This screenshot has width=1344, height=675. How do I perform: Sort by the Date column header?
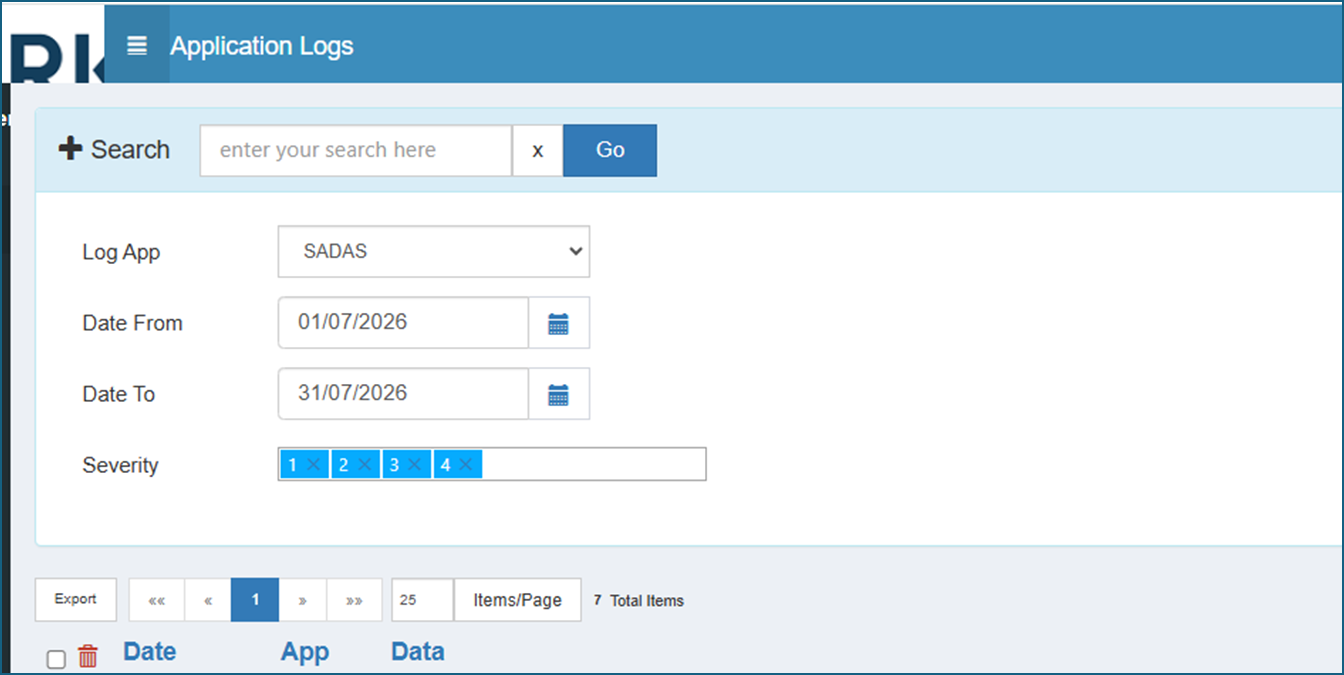tap(150, 652)
